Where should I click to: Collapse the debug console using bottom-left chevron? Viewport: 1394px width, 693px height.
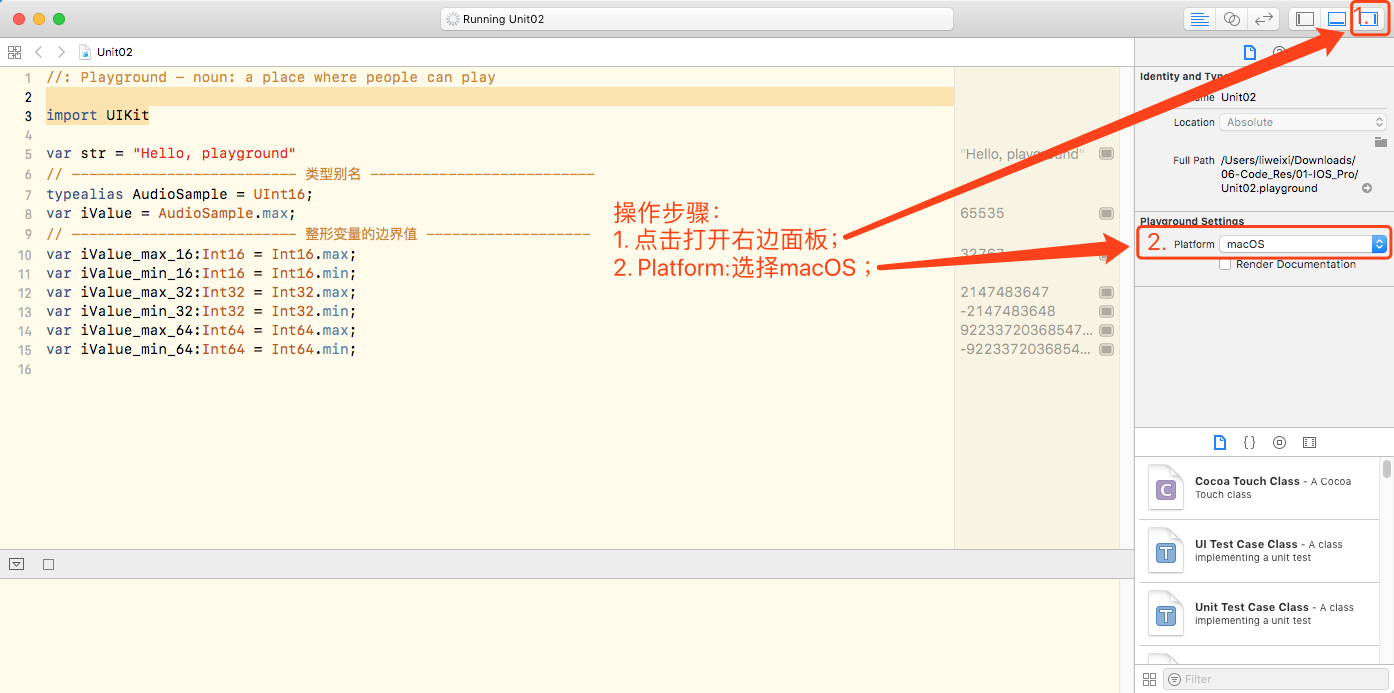(x=16, y=563)
